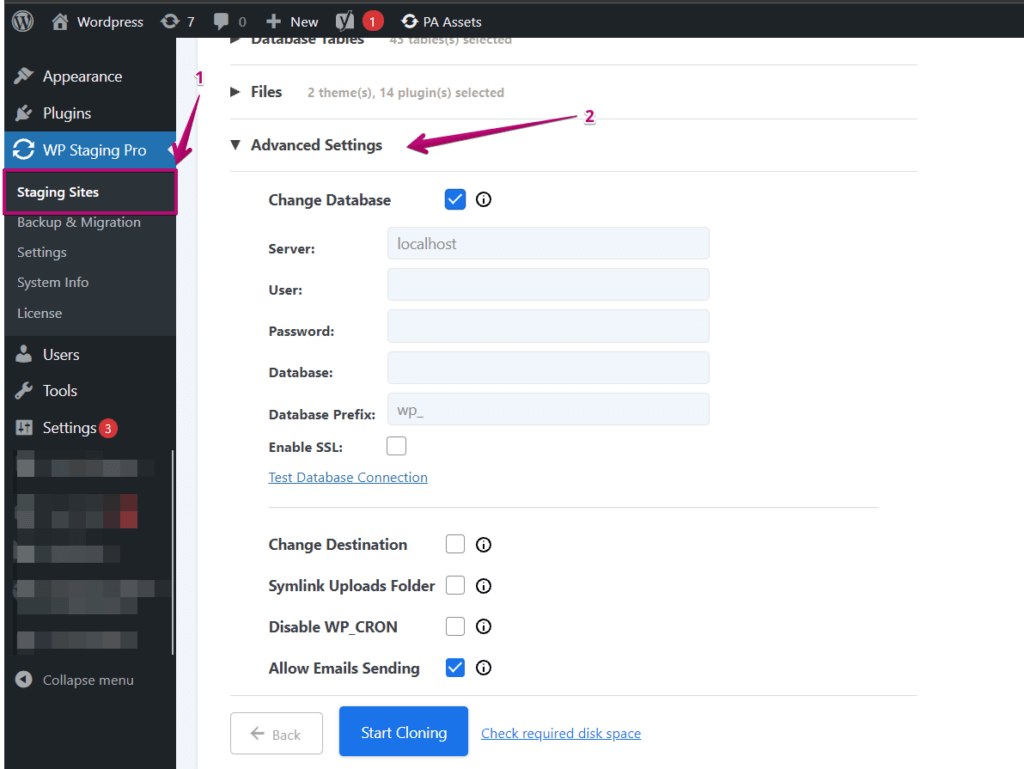1024x769 pixels.
Task: Open WP Staging Settings submenu item
Action: click(x=42, y=252)
